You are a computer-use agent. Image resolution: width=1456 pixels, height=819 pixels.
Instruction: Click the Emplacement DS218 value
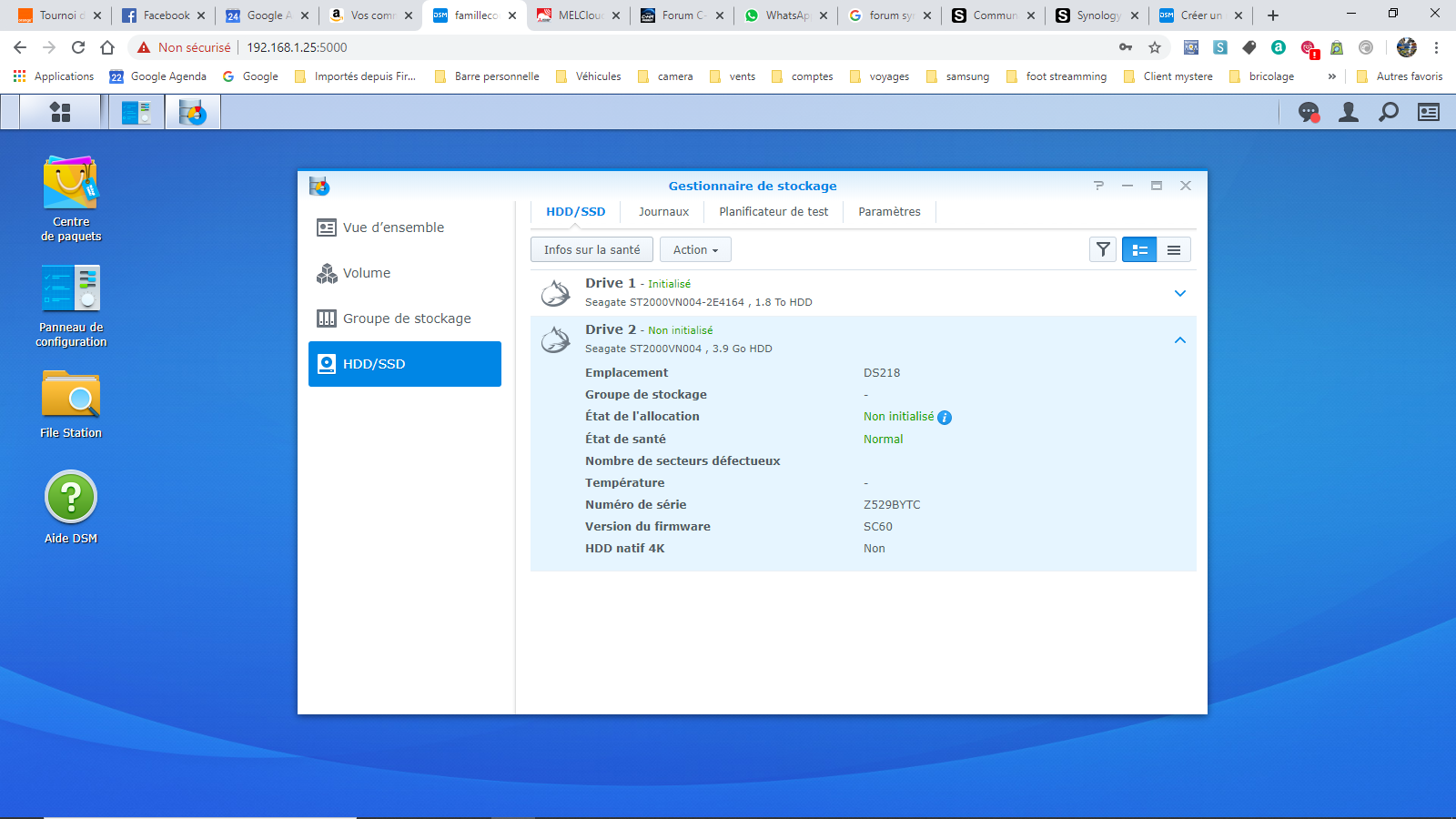882,373
